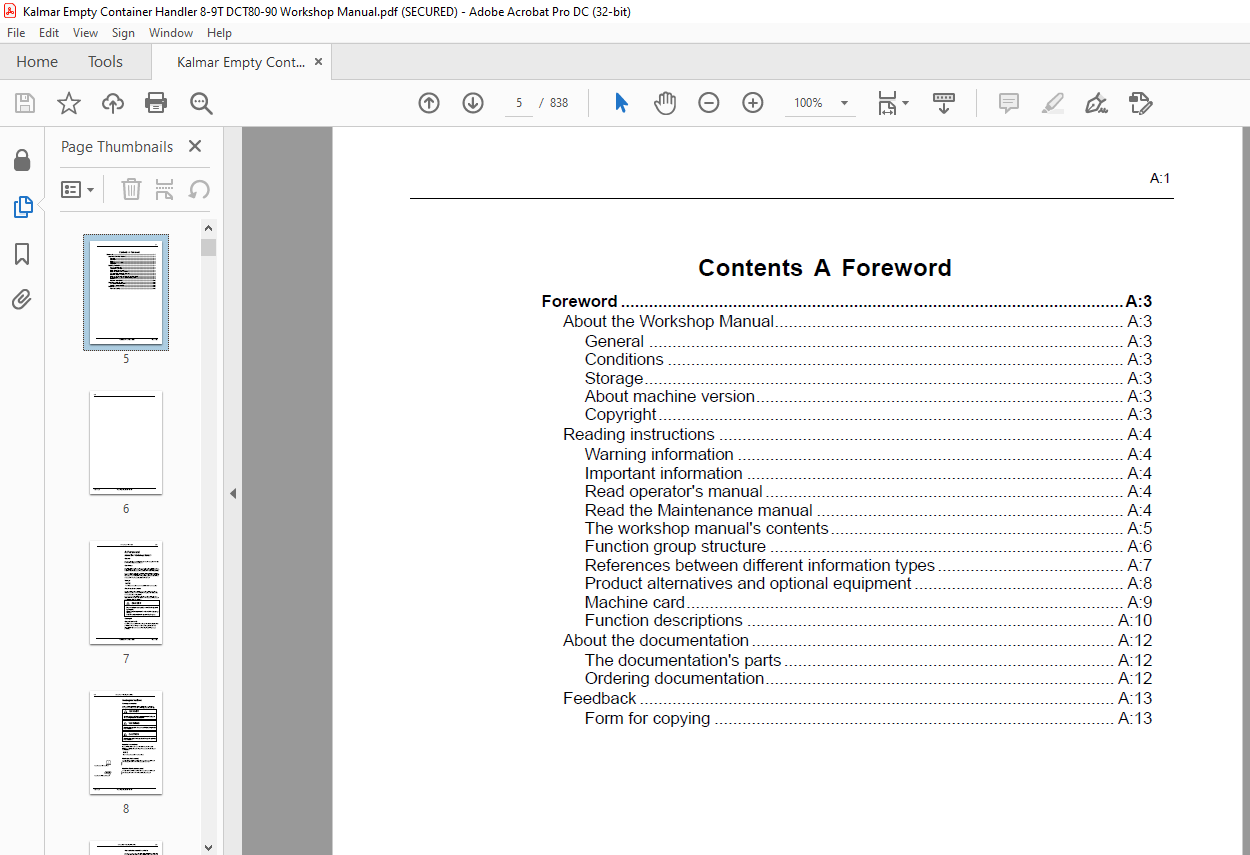
Task: Collapse the navigation pane with the arrow
Action: click(x=233, y=493)
